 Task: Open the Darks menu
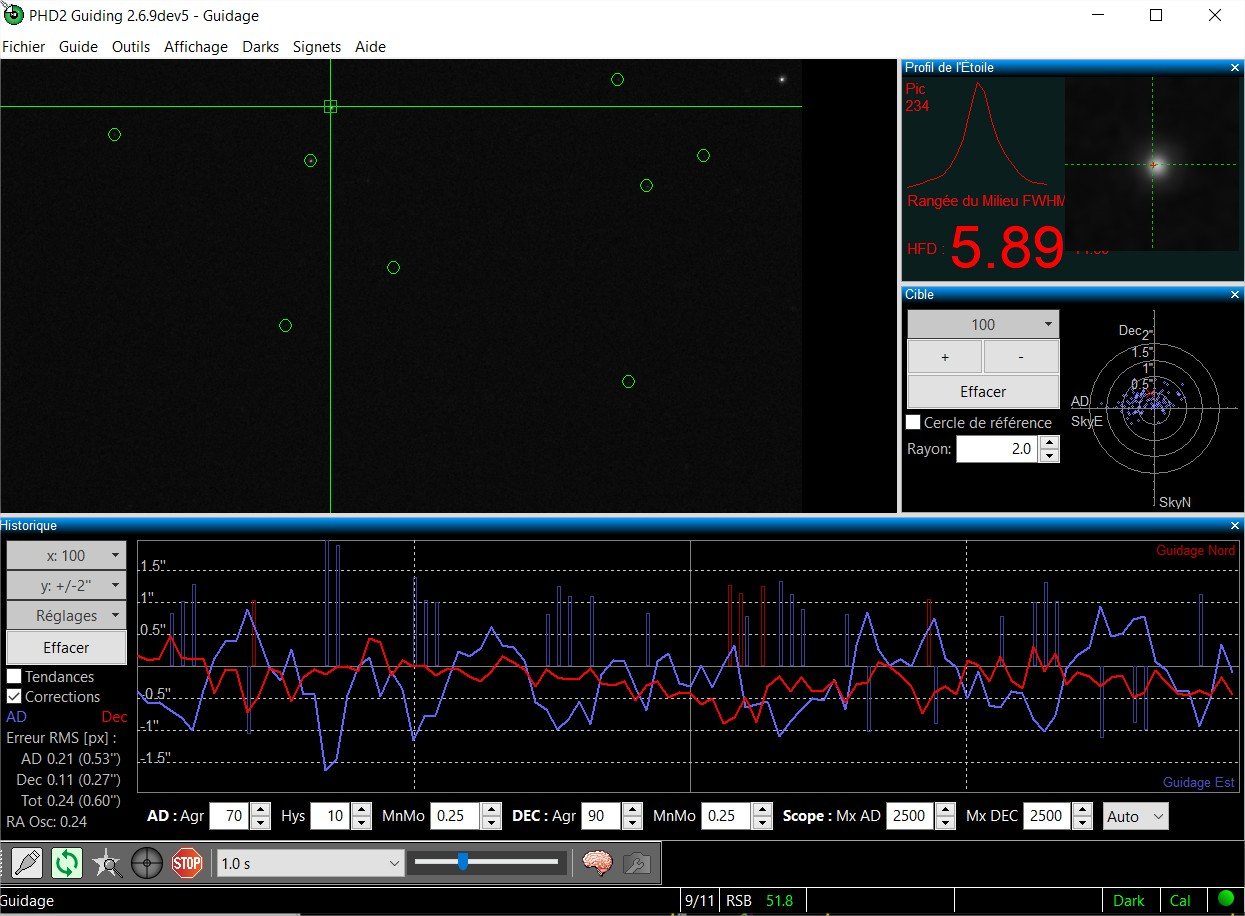tap(261, 46)
